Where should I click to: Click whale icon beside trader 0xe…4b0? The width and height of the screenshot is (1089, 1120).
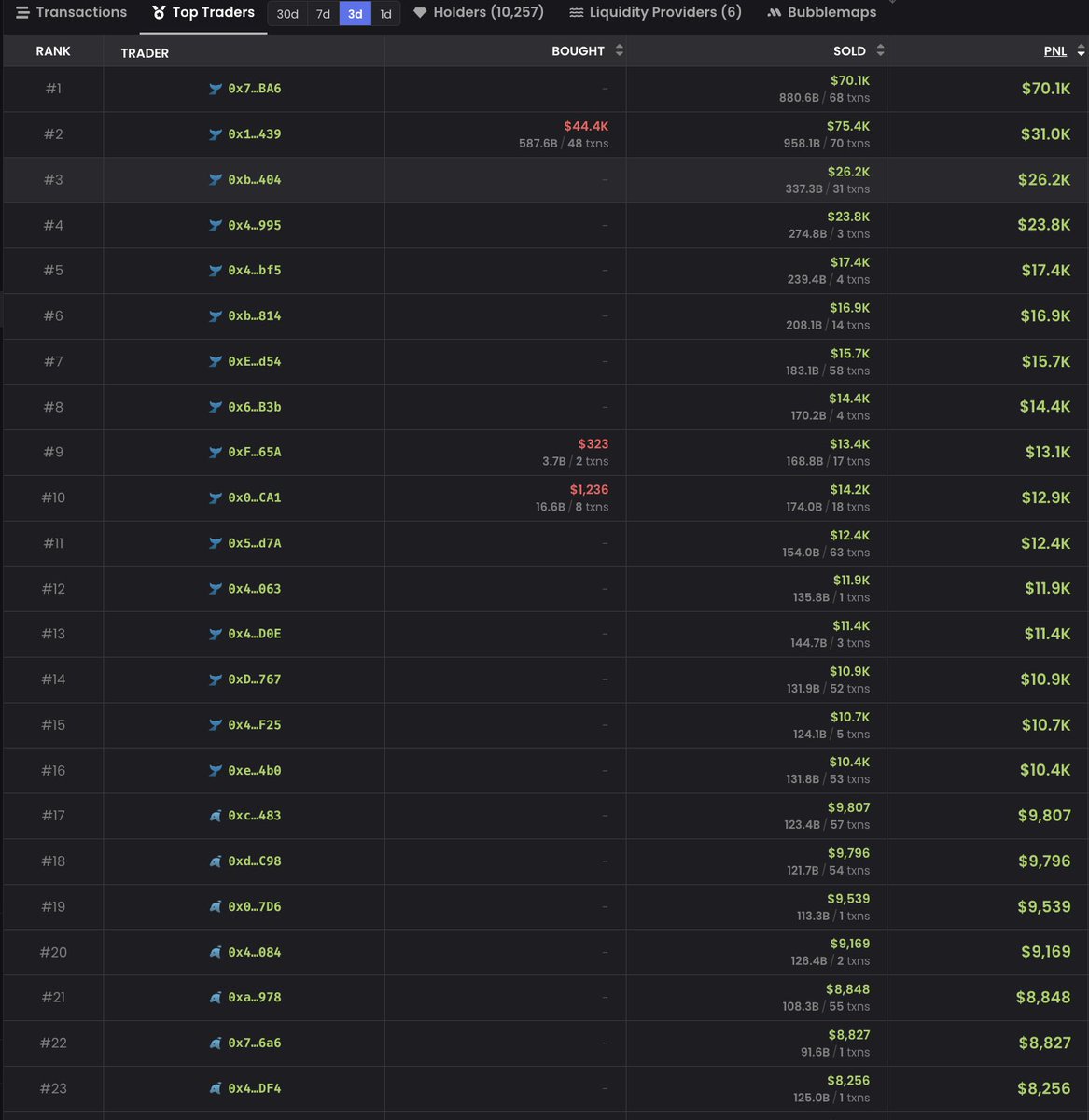click(x=216, y=770)
